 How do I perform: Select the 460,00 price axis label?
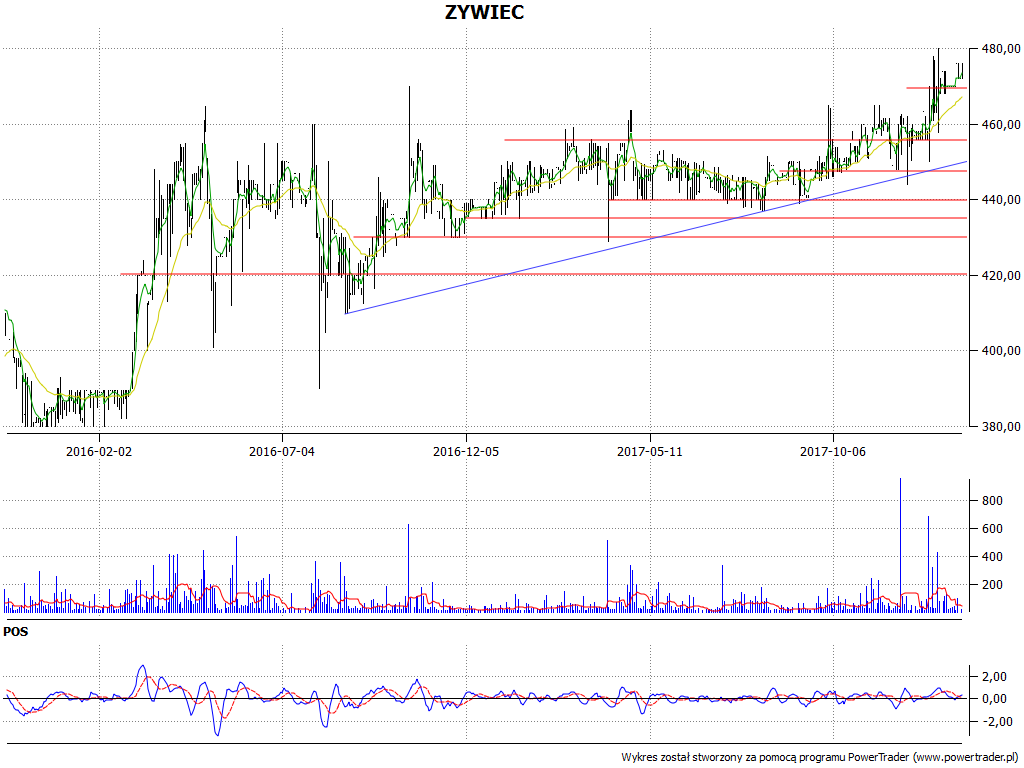pos(1000,125)
